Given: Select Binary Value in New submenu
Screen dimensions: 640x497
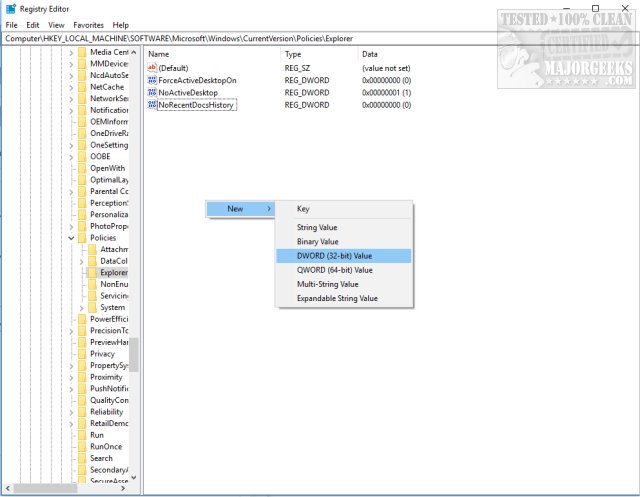Looking at the screenshot, I should [x=344, y=242].
